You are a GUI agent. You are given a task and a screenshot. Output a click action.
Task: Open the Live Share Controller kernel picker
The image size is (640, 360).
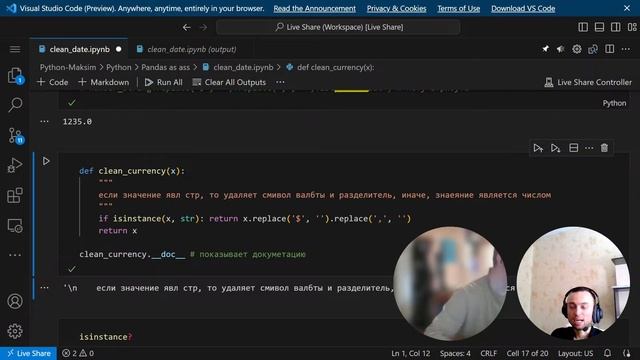pyautogui.click(x=588, y=82)
